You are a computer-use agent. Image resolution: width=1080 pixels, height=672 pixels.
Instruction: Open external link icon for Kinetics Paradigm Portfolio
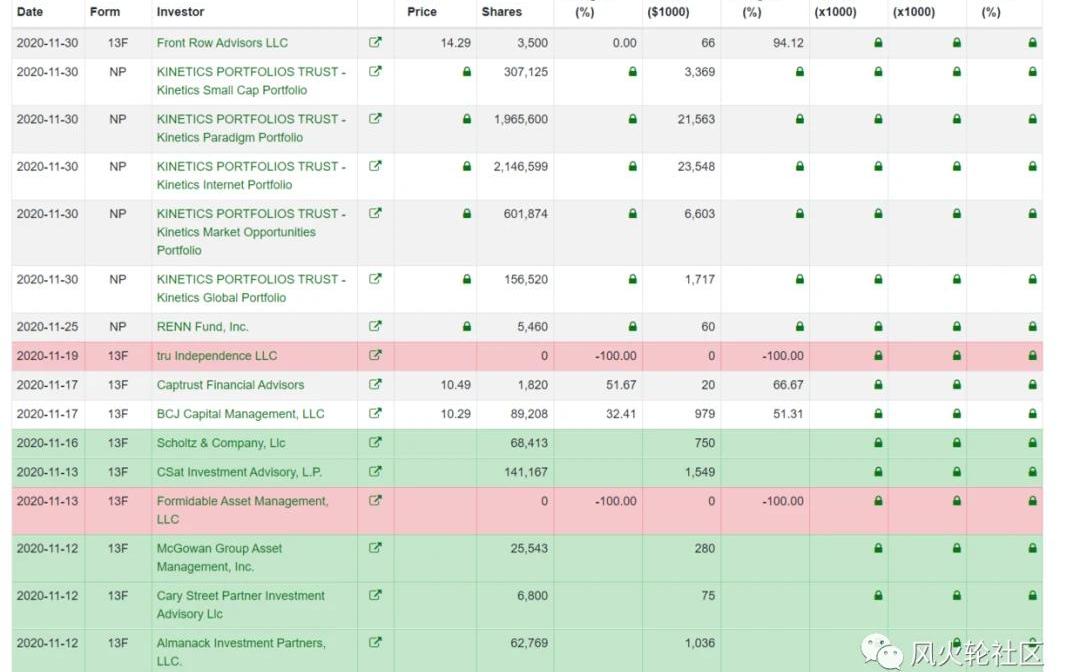click(x=375, y=118)
